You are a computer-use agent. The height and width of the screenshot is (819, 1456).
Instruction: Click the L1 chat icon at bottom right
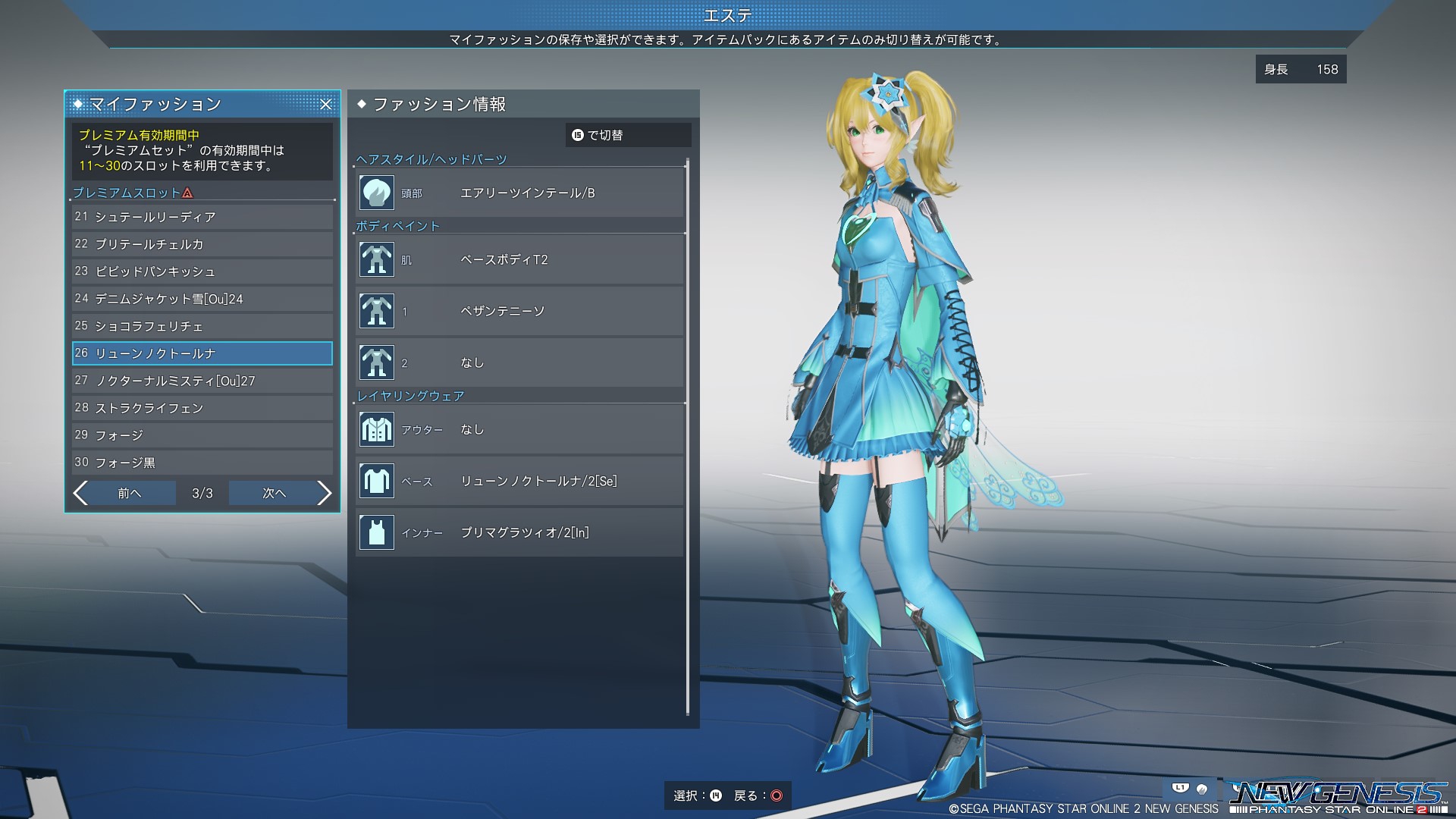[1180, 789]
